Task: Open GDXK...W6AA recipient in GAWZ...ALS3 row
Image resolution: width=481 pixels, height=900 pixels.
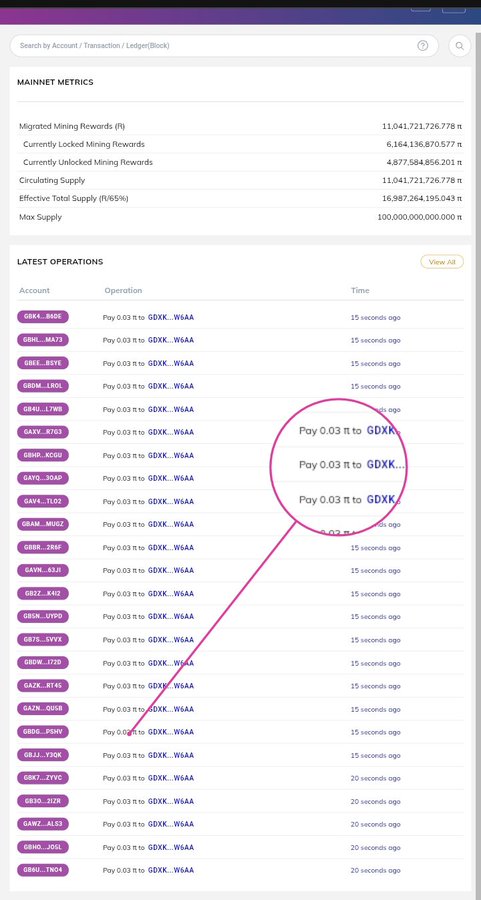Action: click(170, 824)
